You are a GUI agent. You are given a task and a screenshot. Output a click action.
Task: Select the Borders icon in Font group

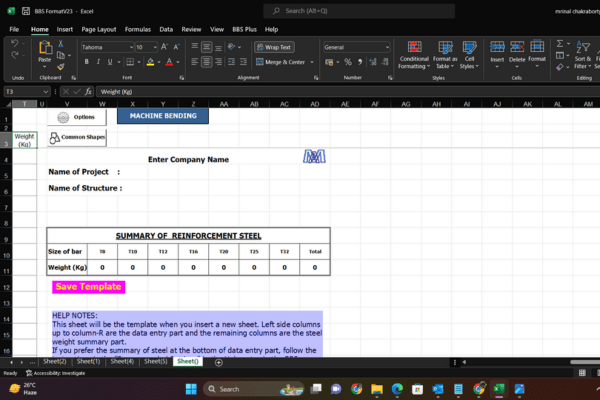[x=130, y=62]
